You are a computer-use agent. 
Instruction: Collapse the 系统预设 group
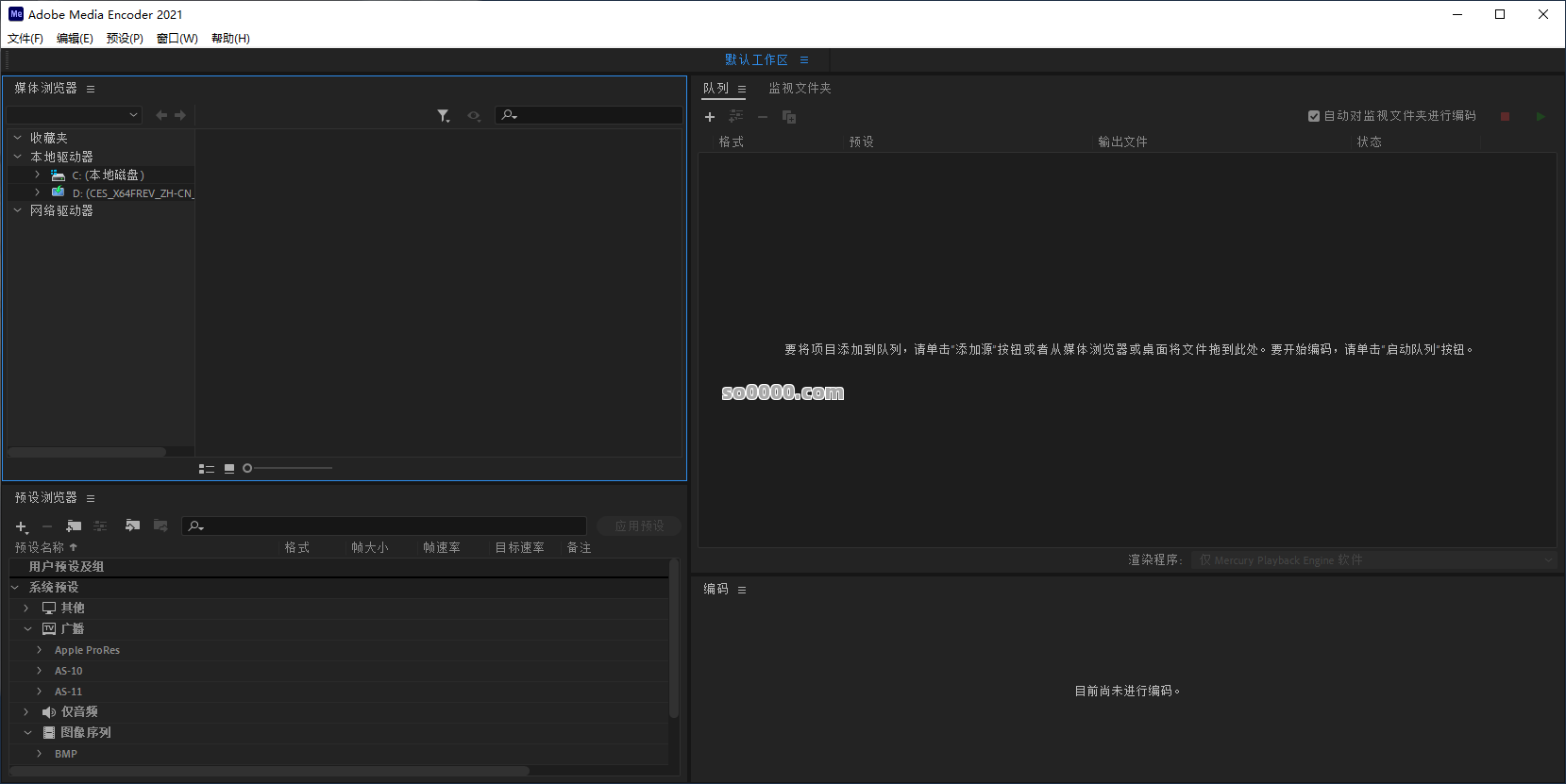15,587
